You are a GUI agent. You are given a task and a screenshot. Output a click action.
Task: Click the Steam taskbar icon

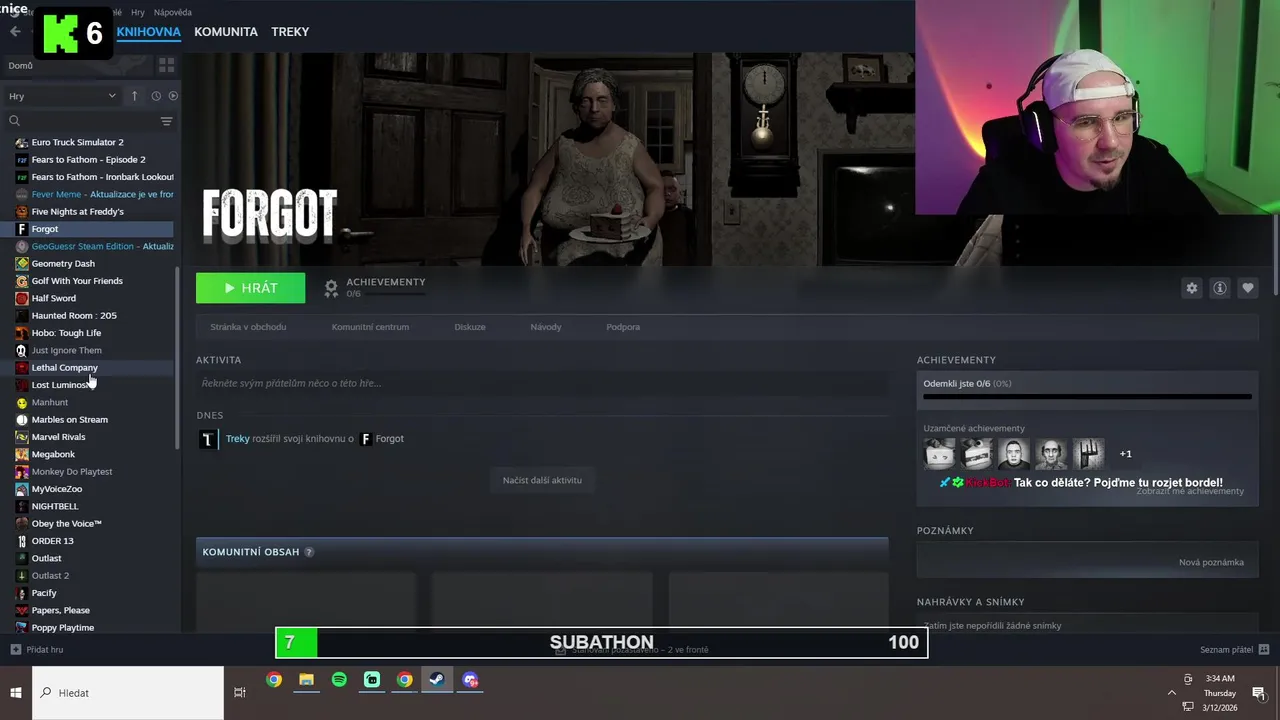click(x=436, y=680)
